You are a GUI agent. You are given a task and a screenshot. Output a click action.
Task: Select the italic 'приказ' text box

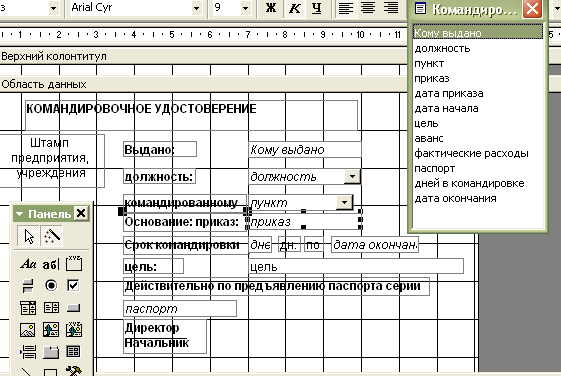(304, 222)
